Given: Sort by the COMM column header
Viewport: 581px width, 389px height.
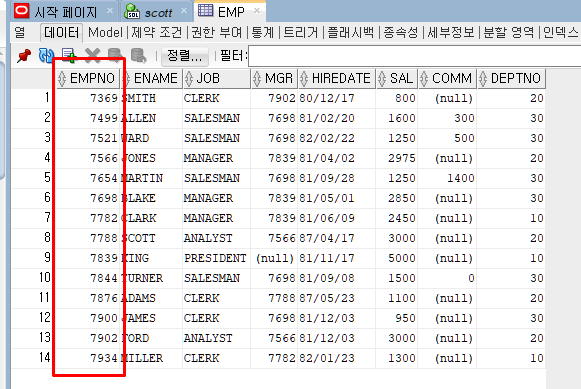Looking at the screenshot, I should [x=447, y=79].
